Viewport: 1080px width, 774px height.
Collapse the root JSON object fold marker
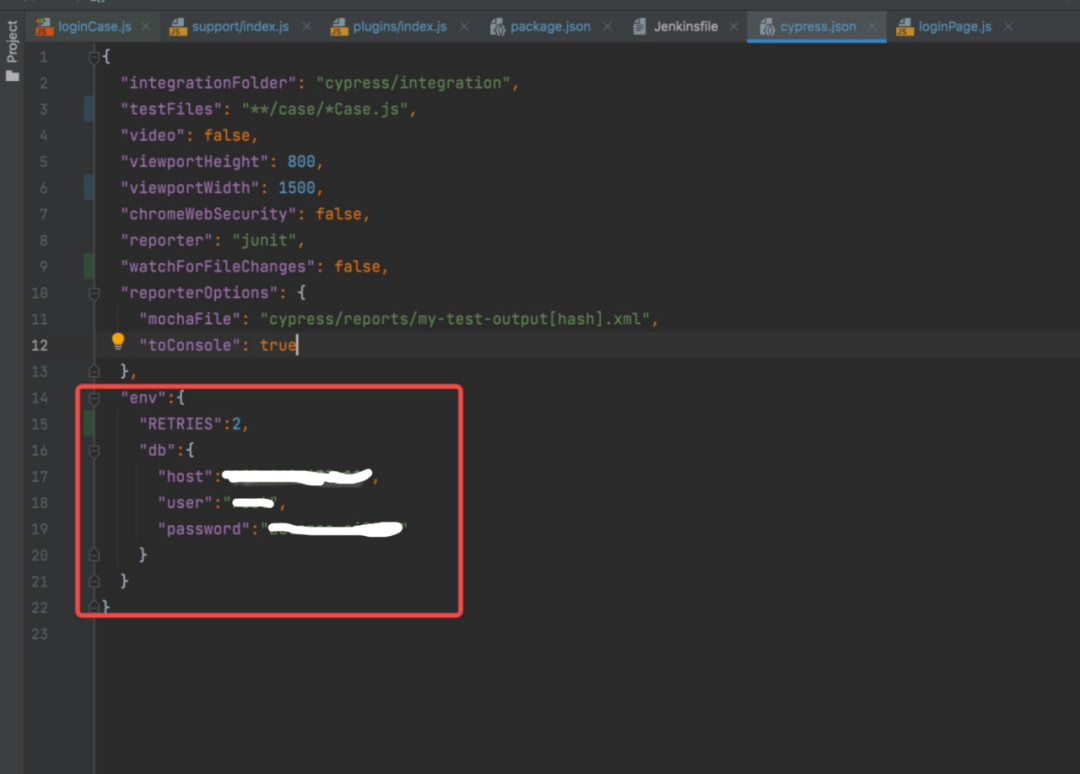[x=94, y=57]
